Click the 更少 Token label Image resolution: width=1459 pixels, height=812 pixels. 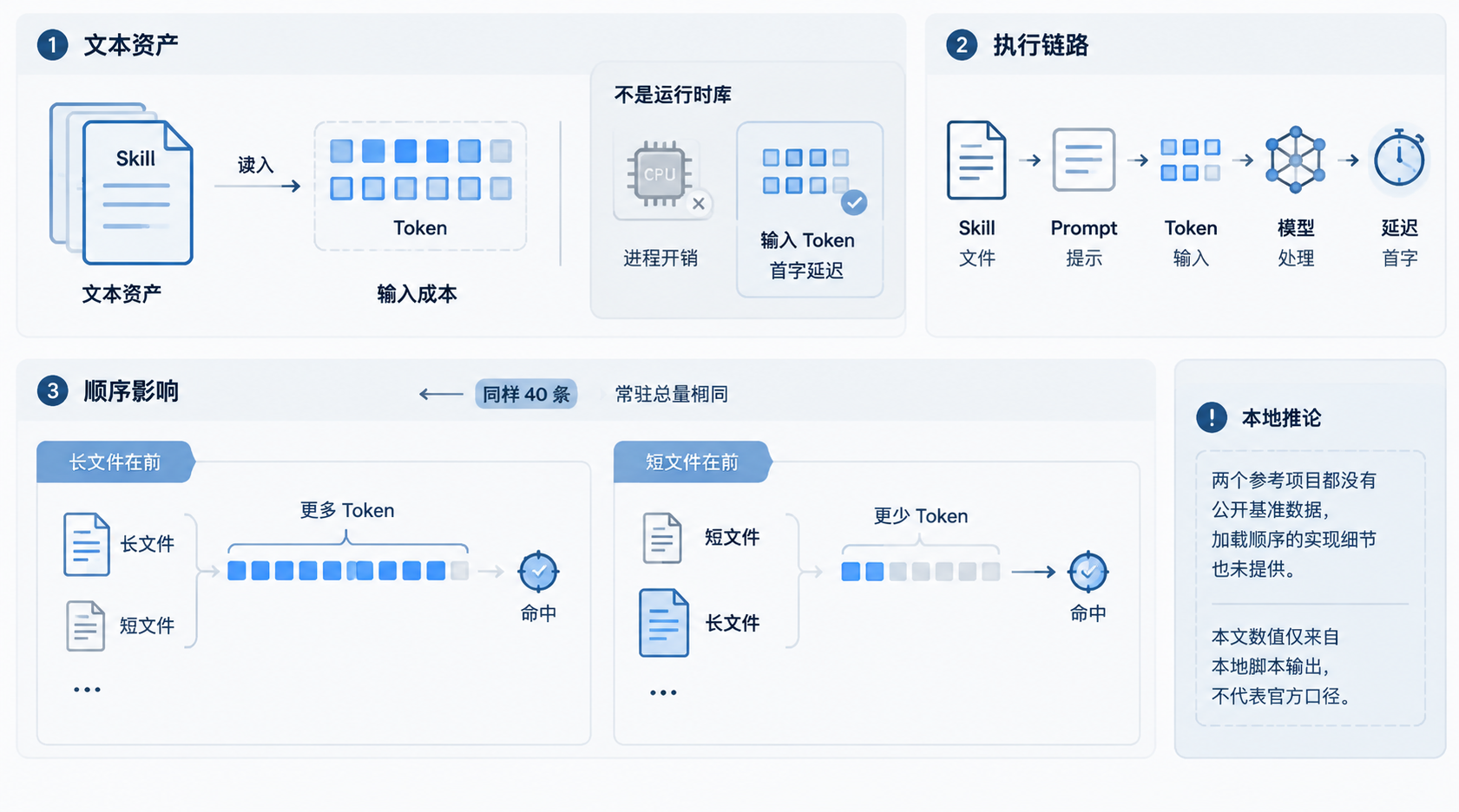(920, 516)
